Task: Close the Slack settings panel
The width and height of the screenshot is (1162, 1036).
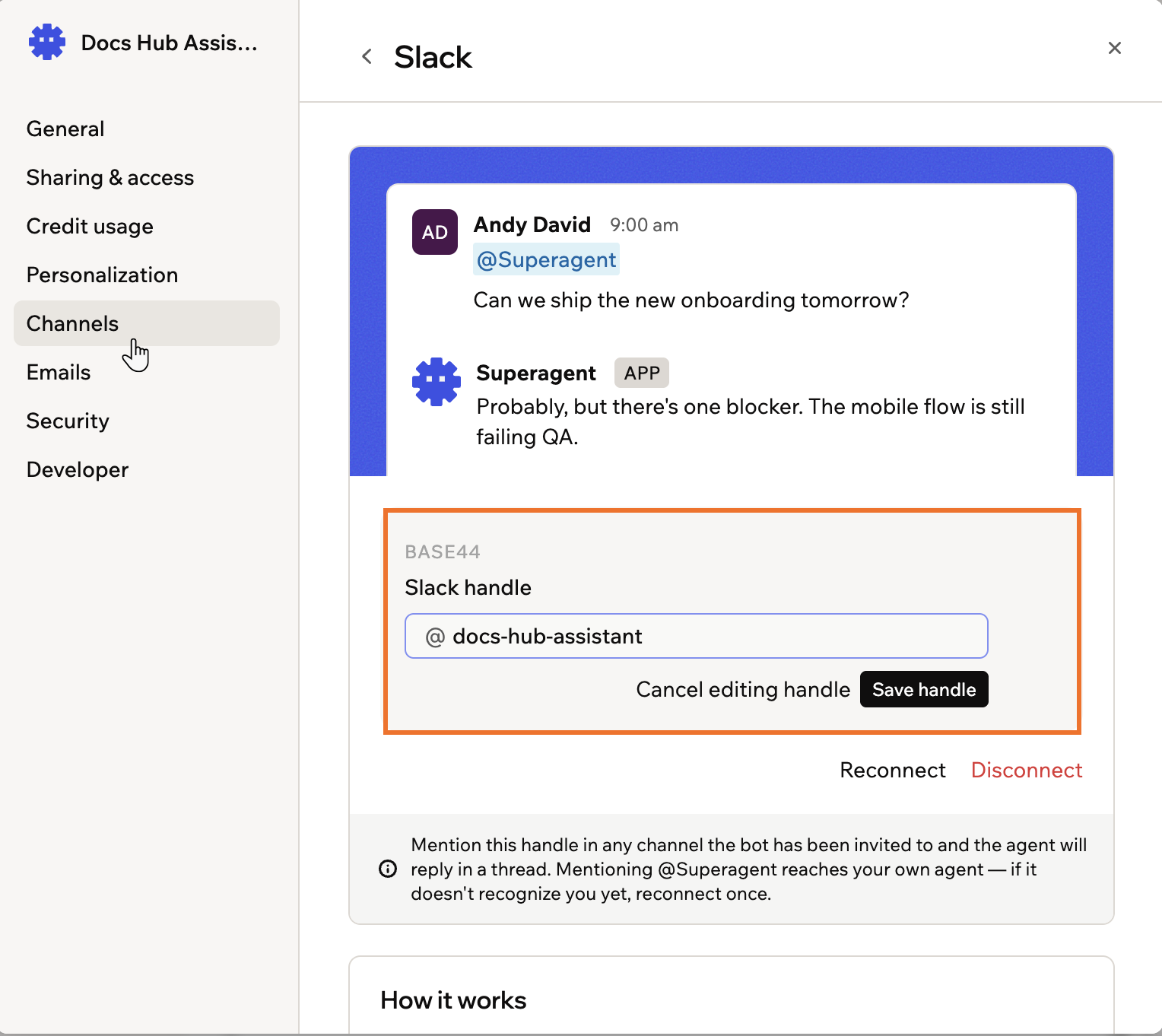Action: (x=1115, y=48)
